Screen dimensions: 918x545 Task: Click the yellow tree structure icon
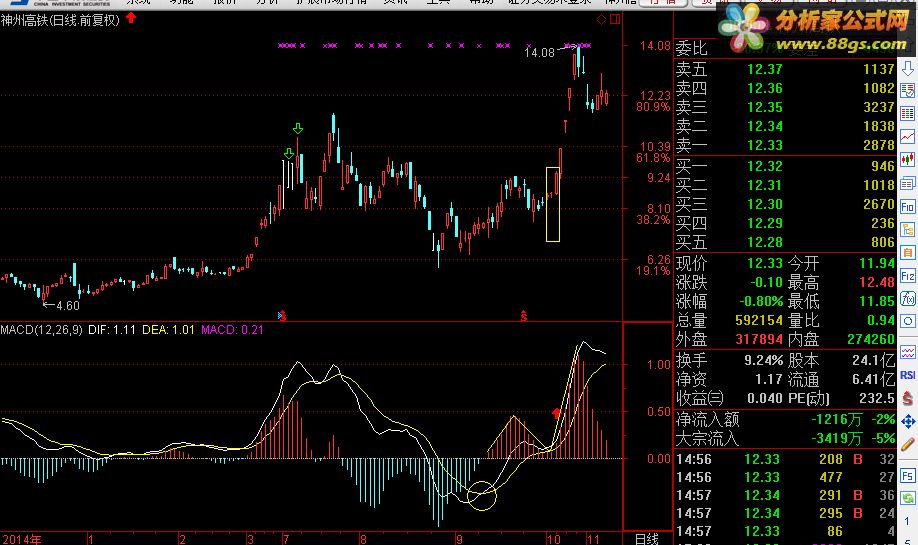(x=907, y=229)
